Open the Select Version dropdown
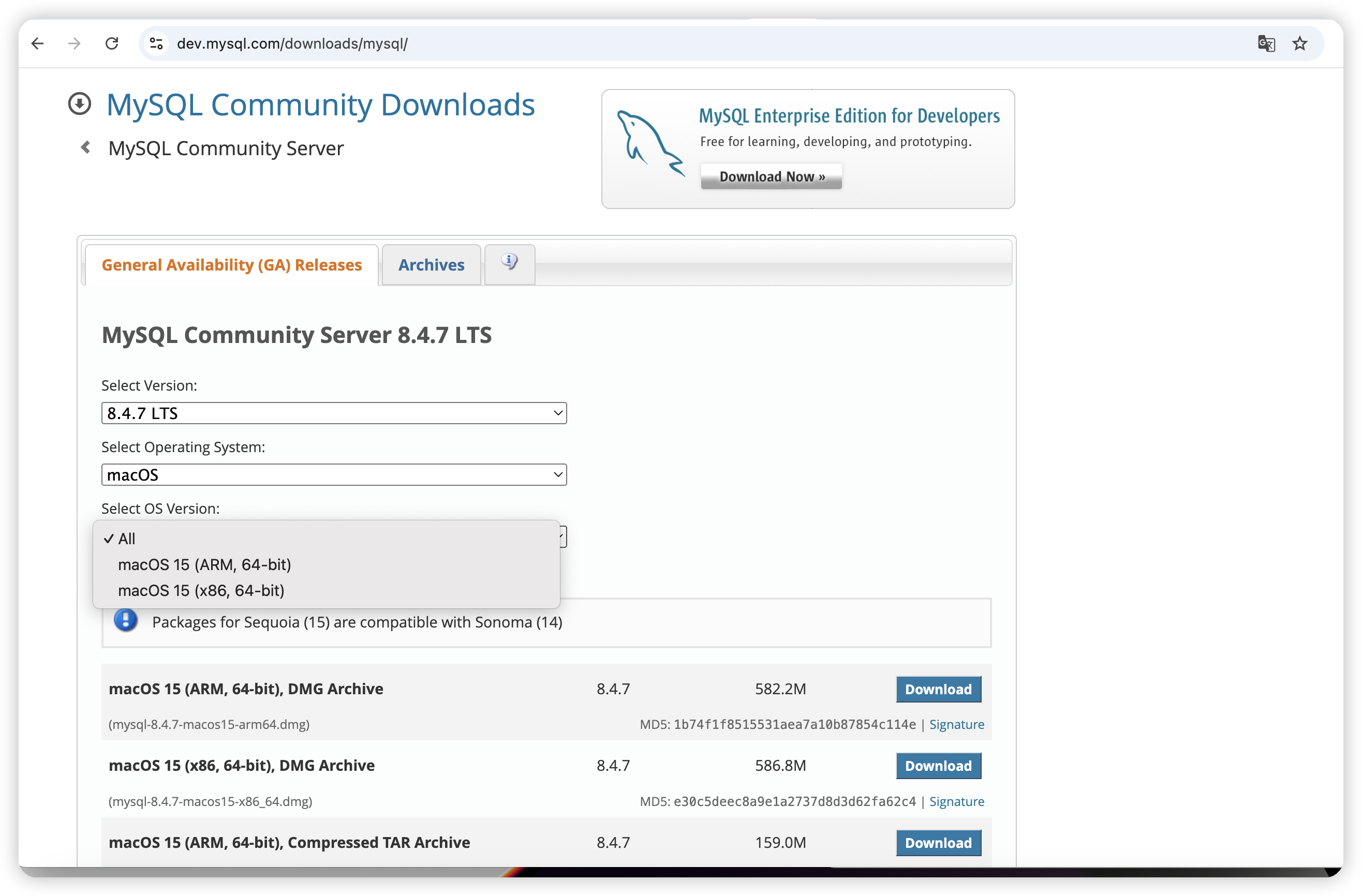Viewport: 1362px width, 896px height. click(x=334, y=413)
